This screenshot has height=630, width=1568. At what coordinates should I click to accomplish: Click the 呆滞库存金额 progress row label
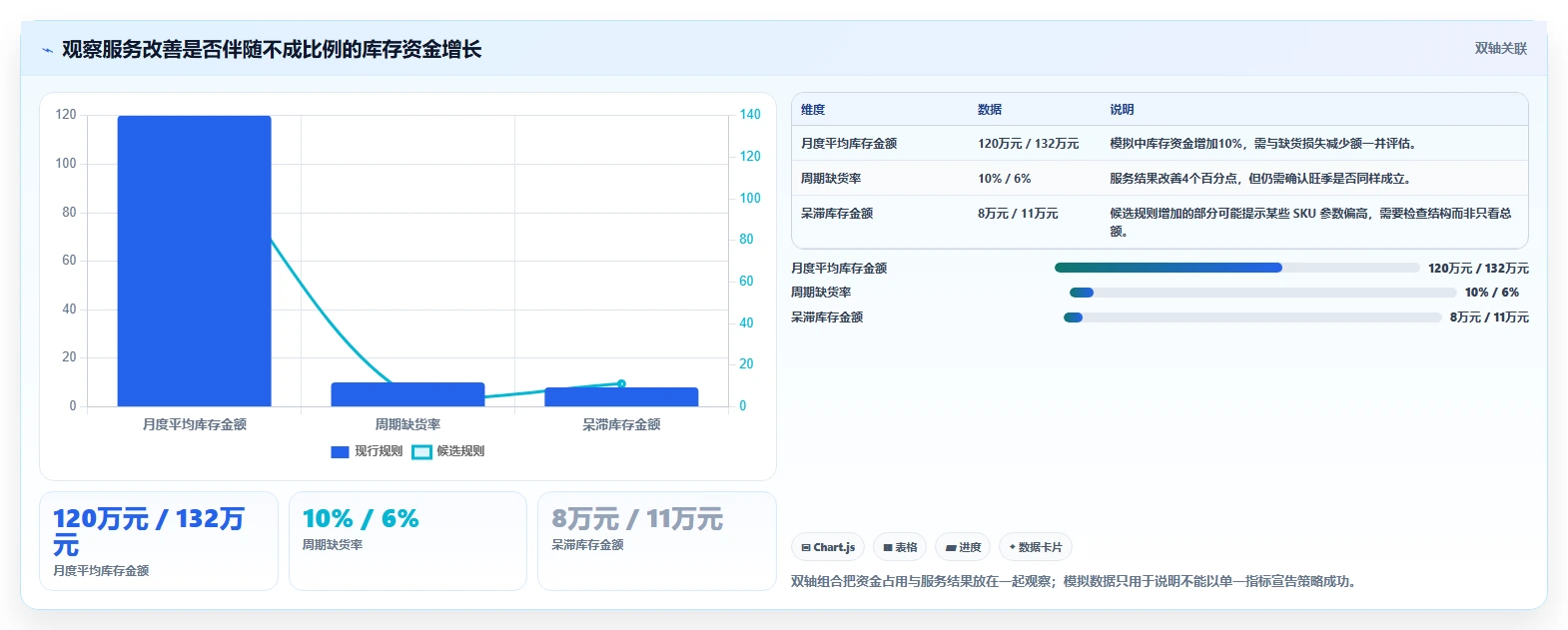click(x=827, y=317)
